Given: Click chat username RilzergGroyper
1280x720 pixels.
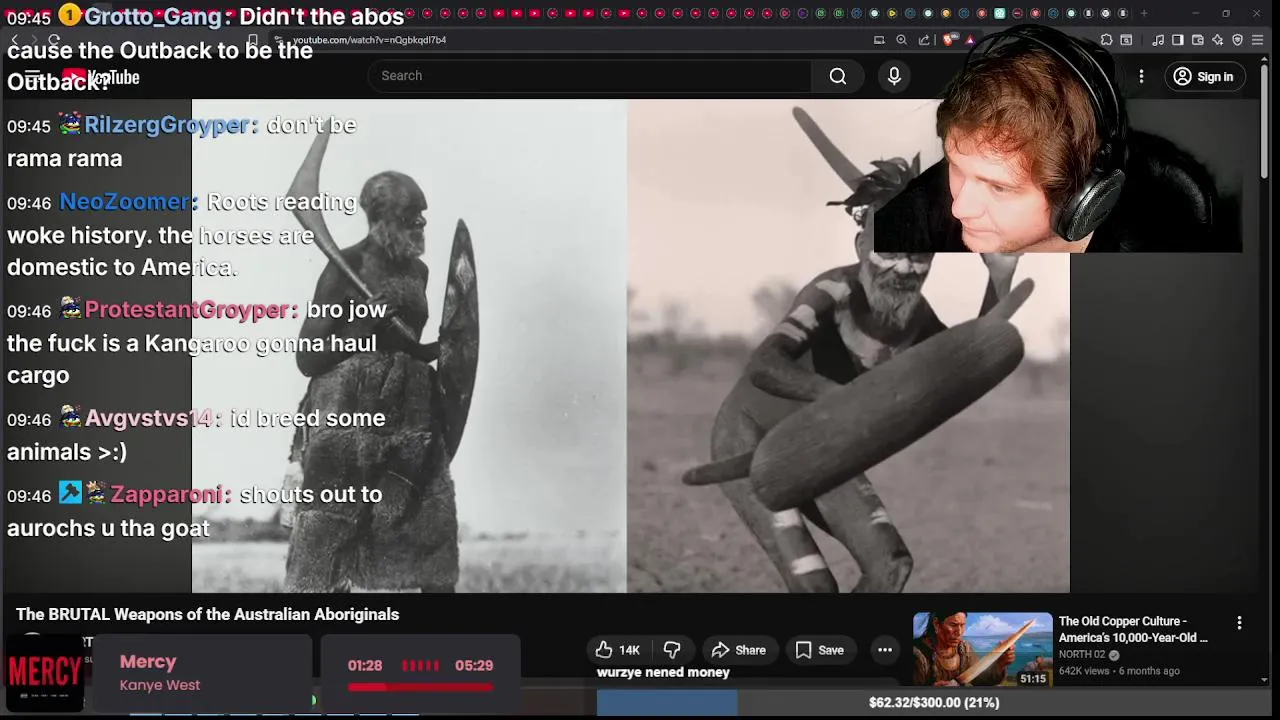Looking at the screenshot, I should click(166, 125).
